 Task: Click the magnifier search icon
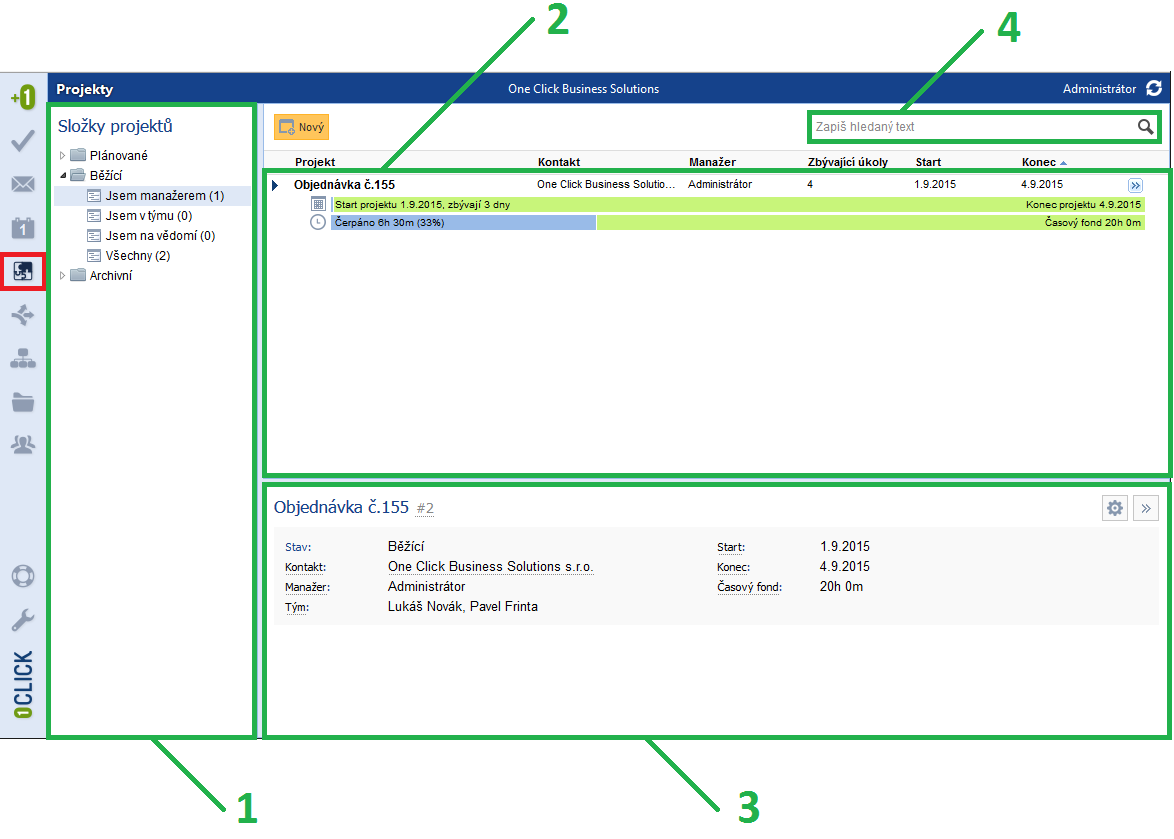tap(1145, 127)
